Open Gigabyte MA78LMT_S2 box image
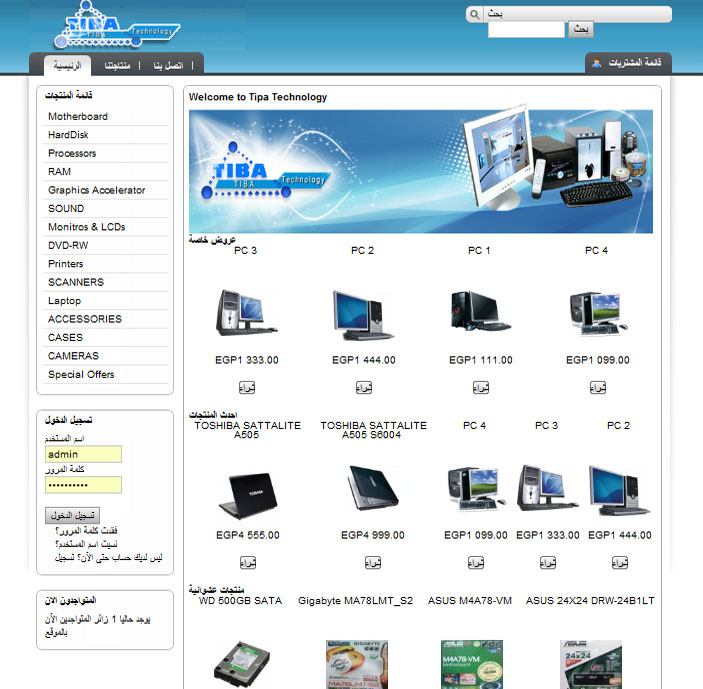703x689 pixels. point(357,664)
